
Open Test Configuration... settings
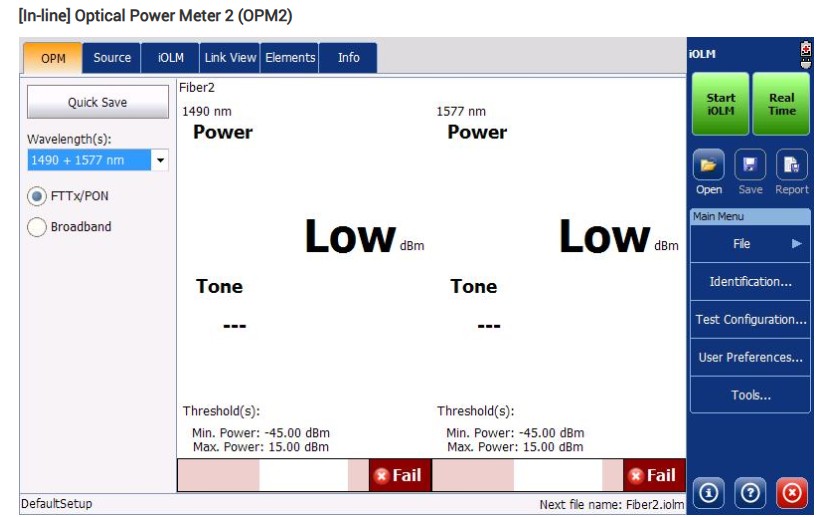tap(750, 319)
